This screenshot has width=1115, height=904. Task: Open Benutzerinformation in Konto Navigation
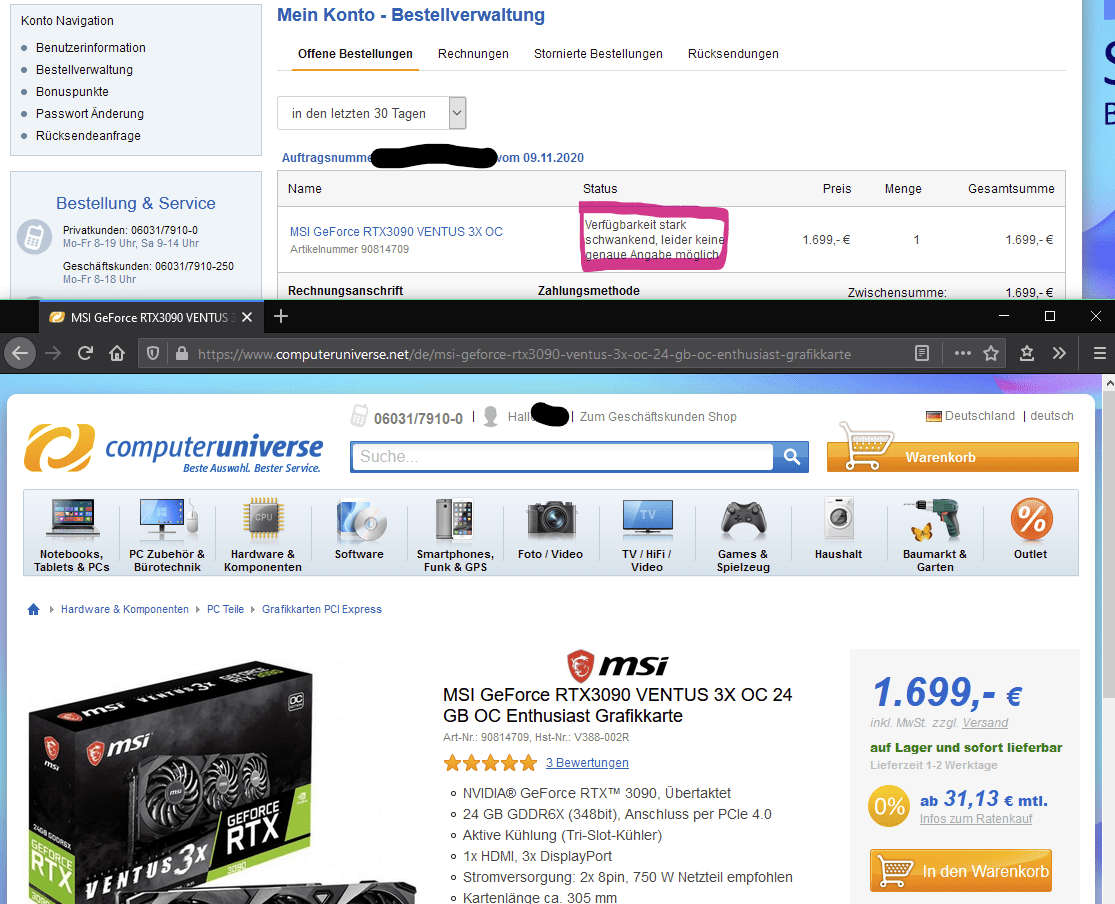point(91,48)
